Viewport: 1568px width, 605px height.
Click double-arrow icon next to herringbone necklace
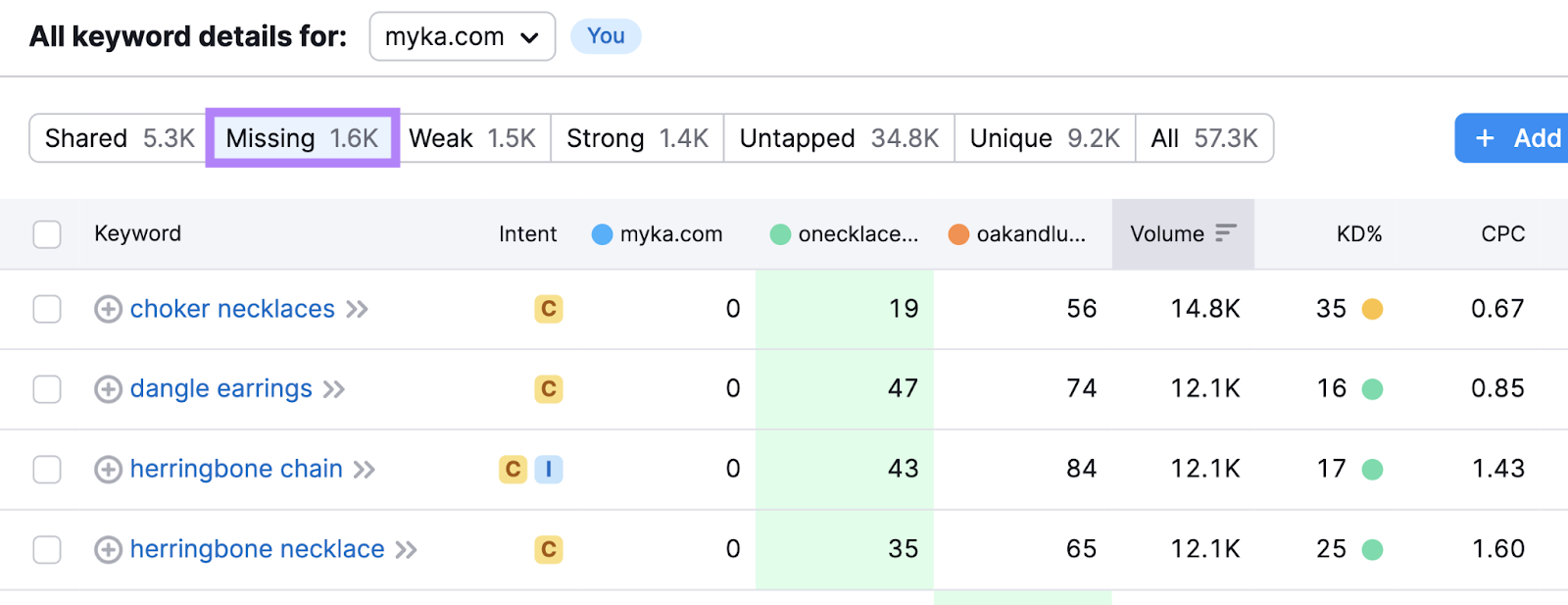(x=406, y=550)
